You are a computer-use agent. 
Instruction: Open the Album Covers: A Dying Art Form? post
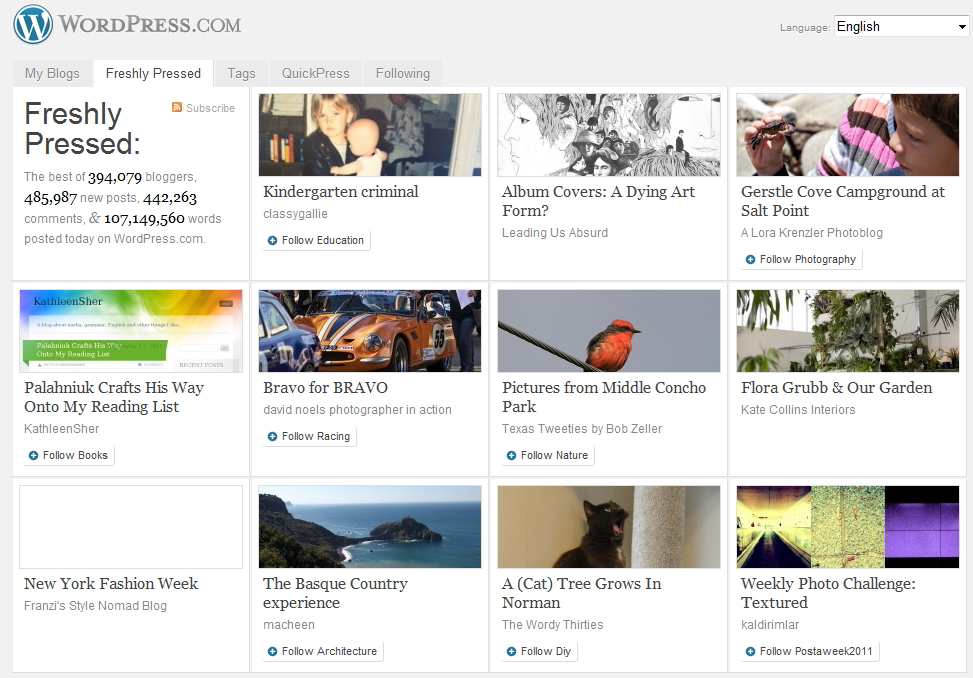598,201
